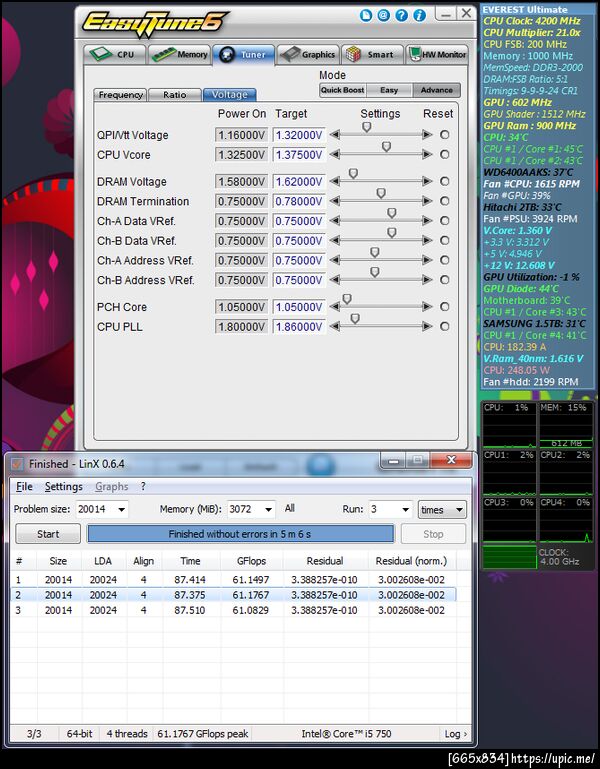
Task: Increase Ch-A Data VRef with right arrow
Action: tap(427, 221)
